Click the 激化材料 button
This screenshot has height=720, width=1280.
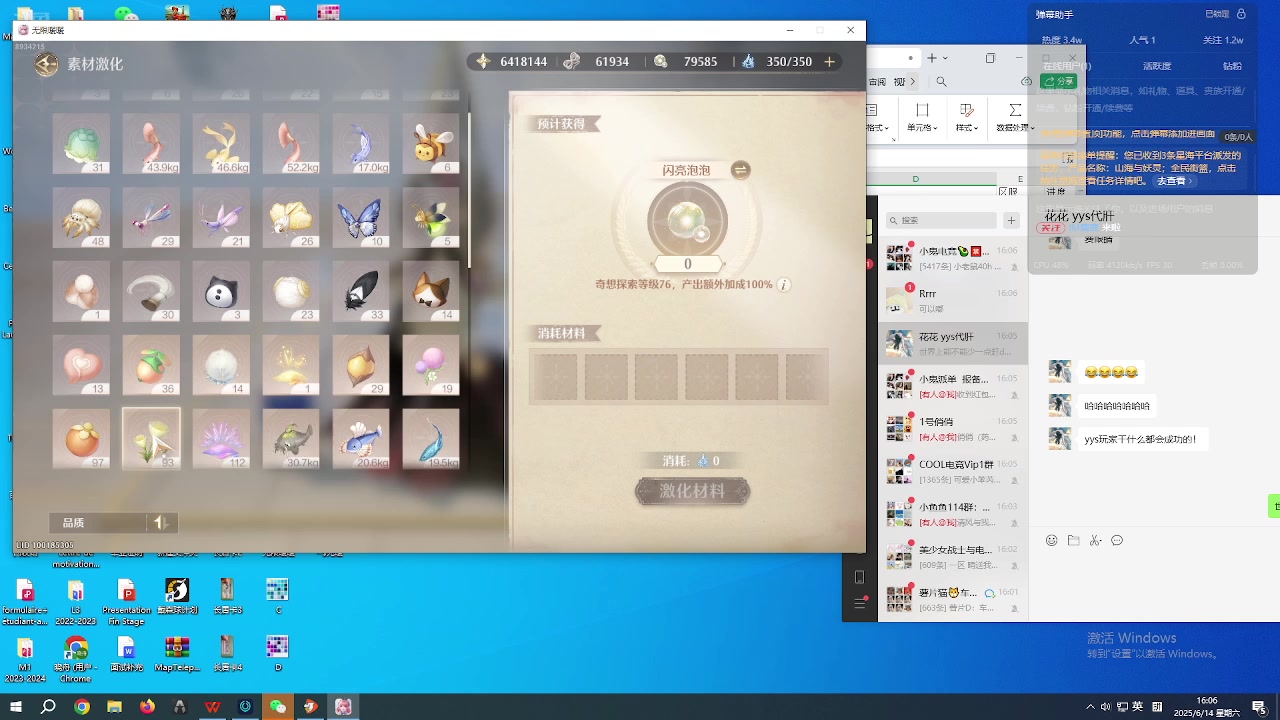pyautogui.click(x=693, y=491)
